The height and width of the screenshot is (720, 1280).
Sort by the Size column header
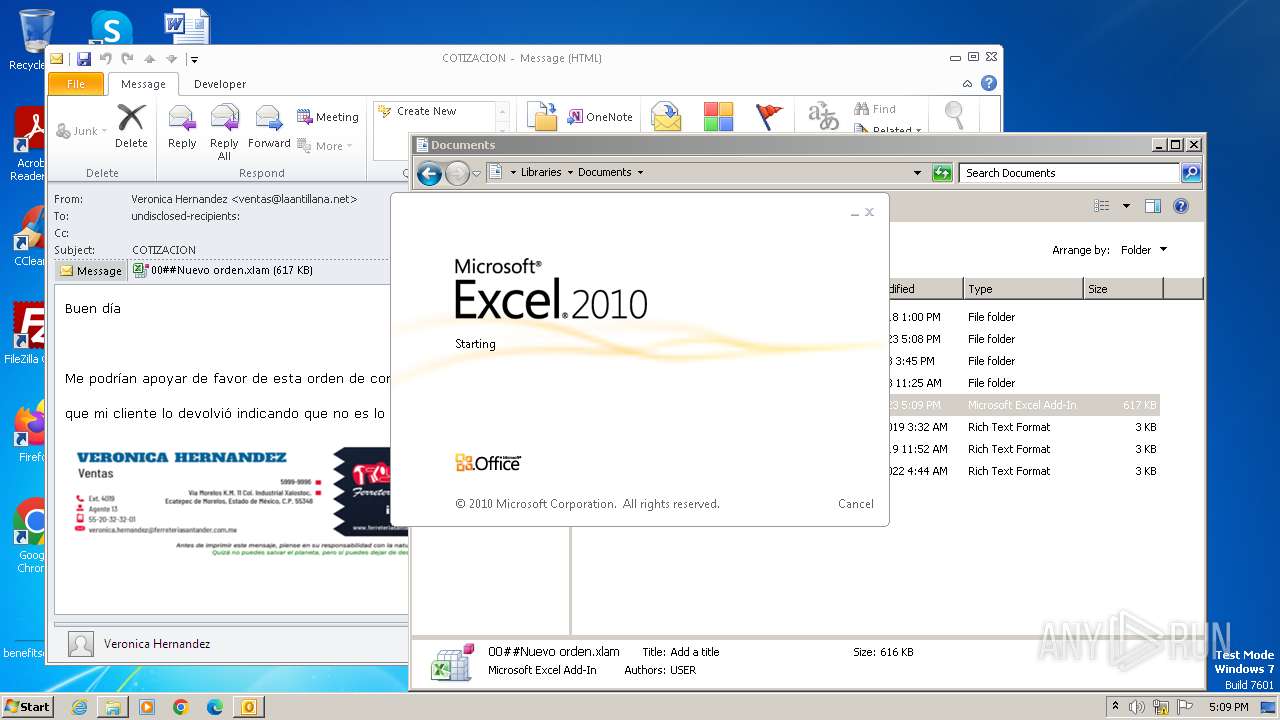point(1123,289)
